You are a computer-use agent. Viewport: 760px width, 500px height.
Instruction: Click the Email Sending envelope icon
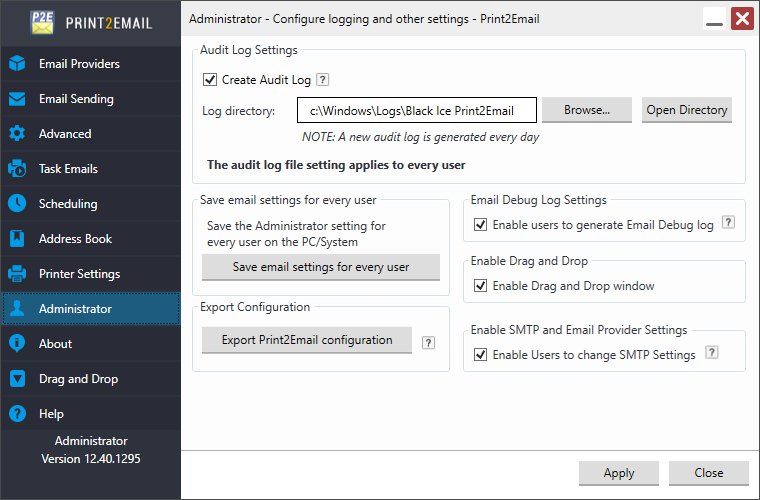point(17,99)
